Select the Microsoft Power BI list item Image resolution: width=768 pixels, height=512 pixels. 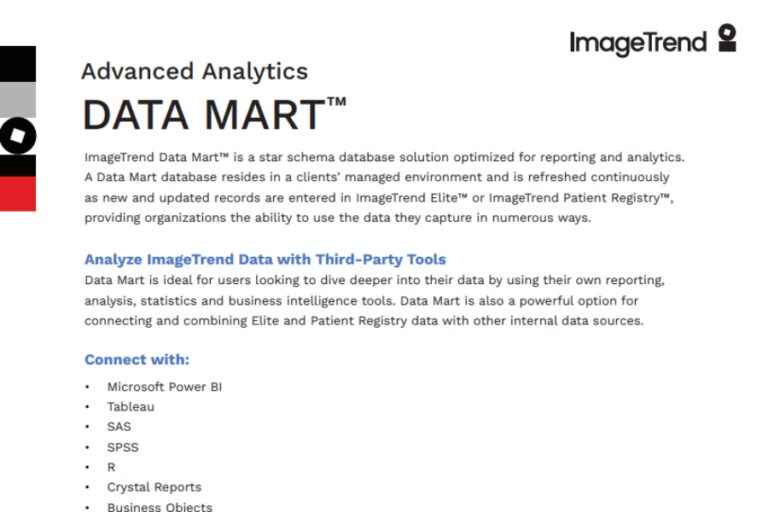(x=164, y=386)
